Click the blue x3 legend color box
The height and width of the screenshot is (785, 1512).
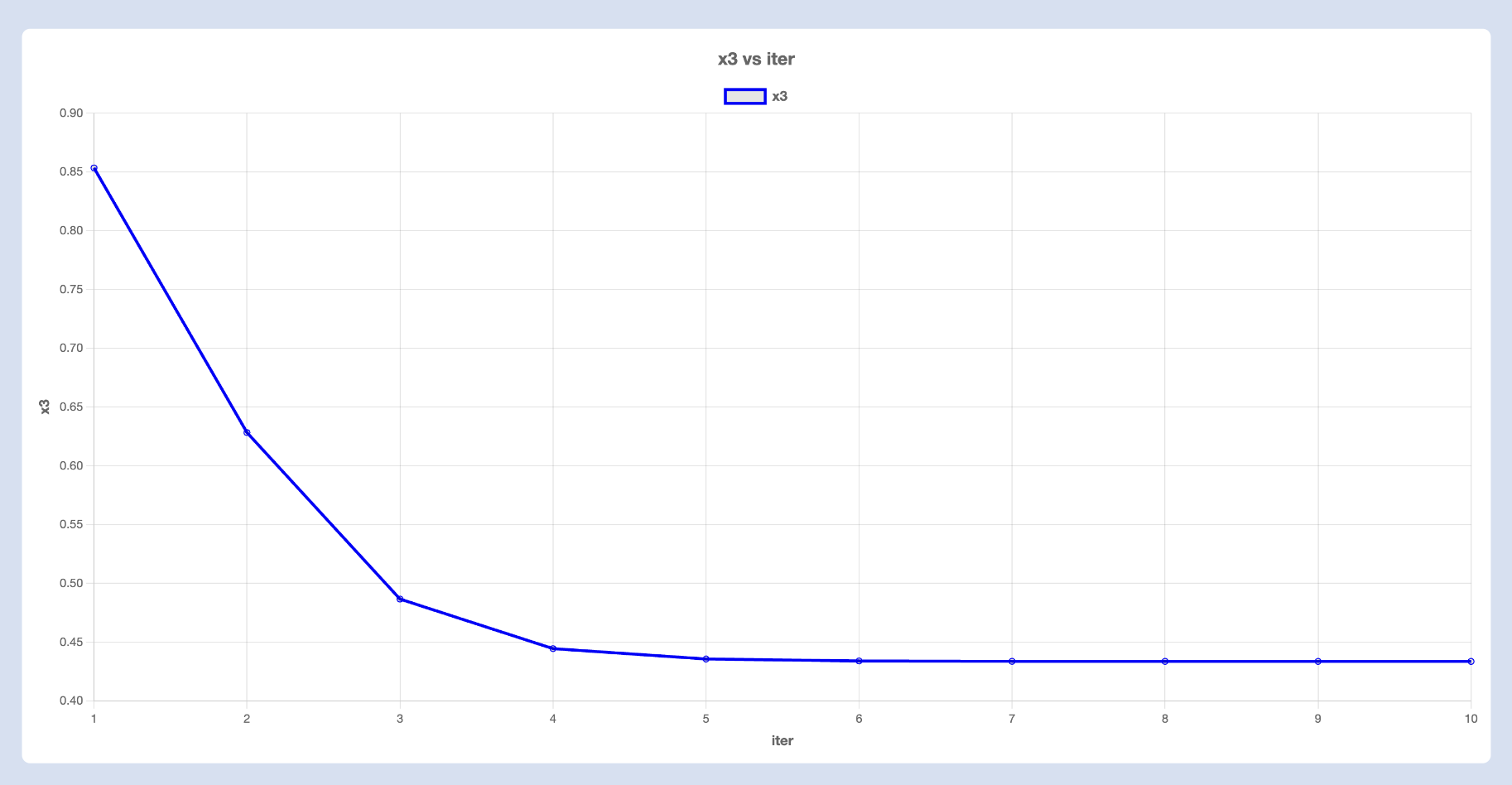tap(744, 96)
